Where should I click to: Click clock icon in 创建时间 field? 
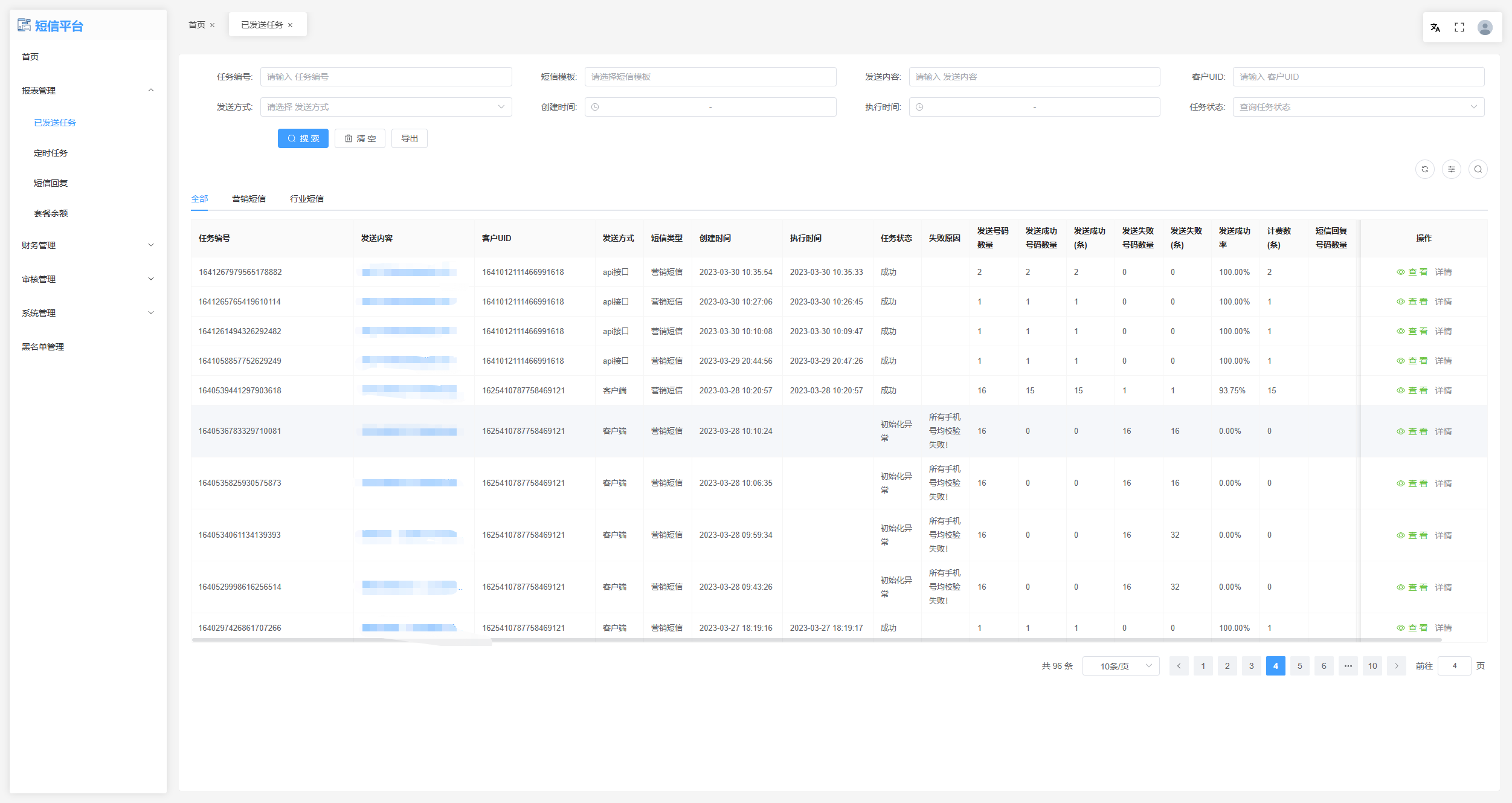point(595,107)
